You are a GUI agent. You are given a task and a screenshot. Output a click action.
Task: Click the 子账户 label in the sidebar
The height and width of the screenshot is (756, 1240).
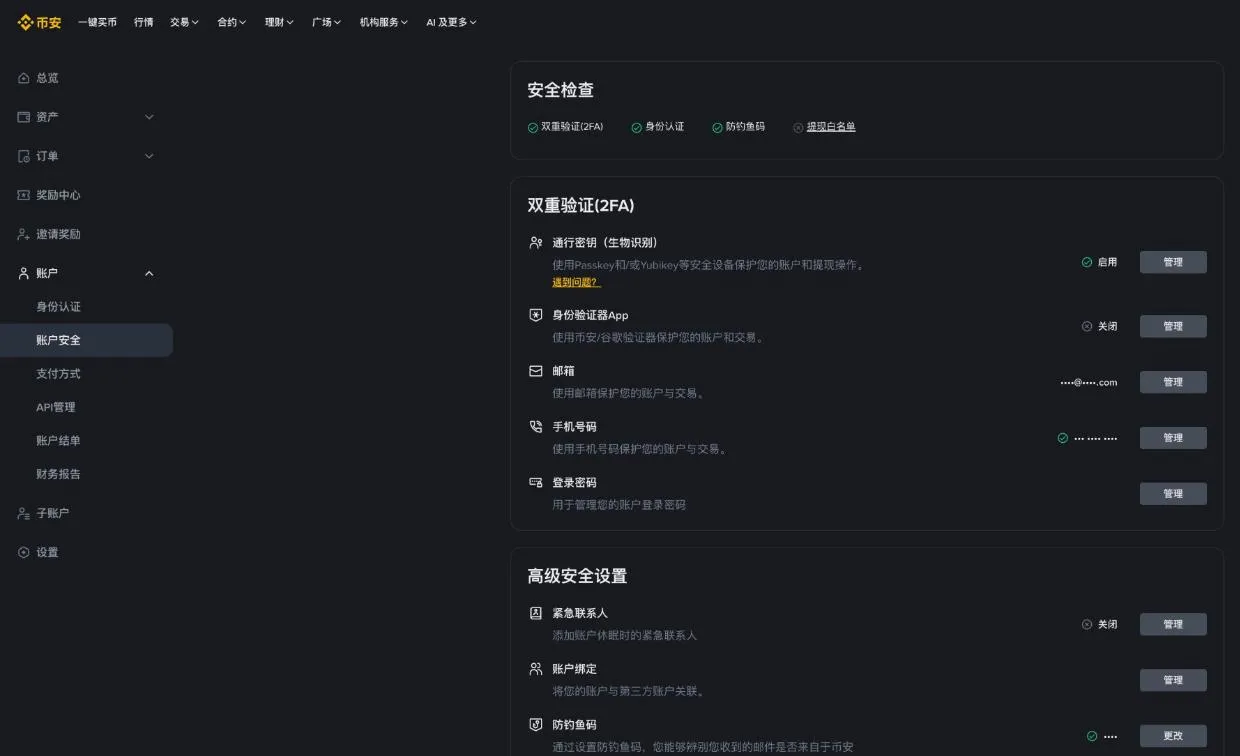tap(53, 513)
